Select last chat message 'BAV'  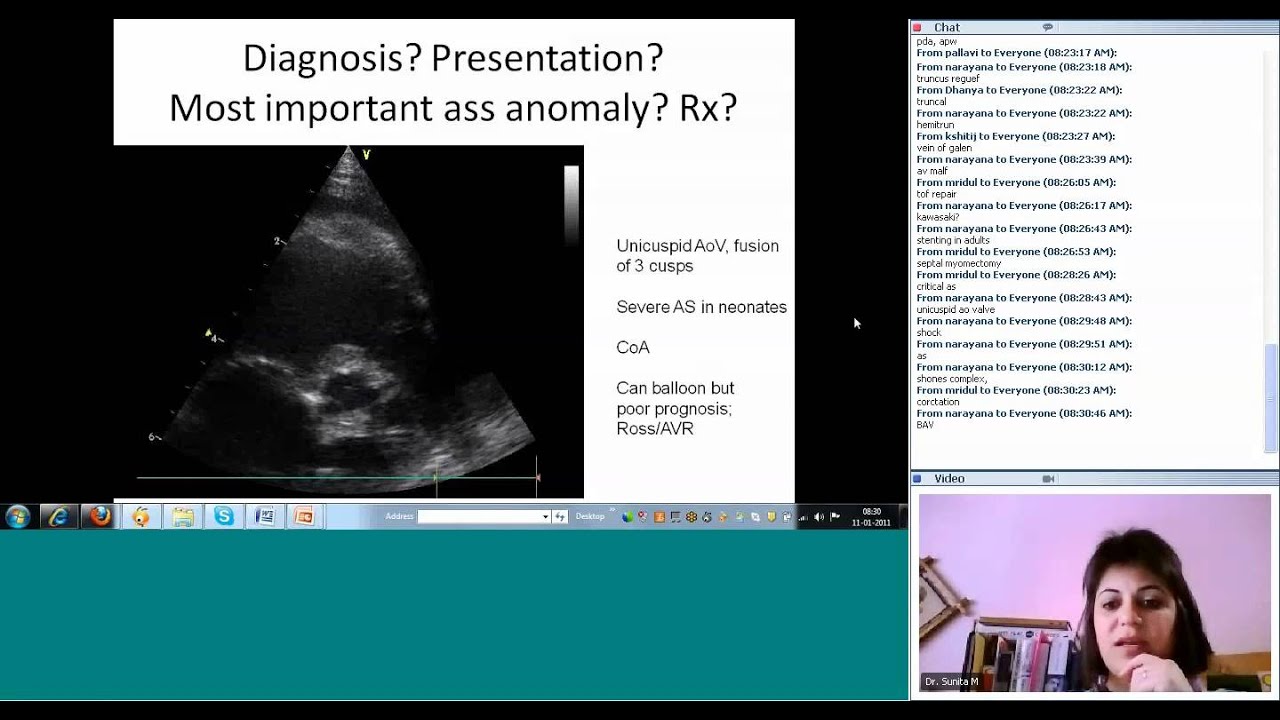(x=925, y=425)
